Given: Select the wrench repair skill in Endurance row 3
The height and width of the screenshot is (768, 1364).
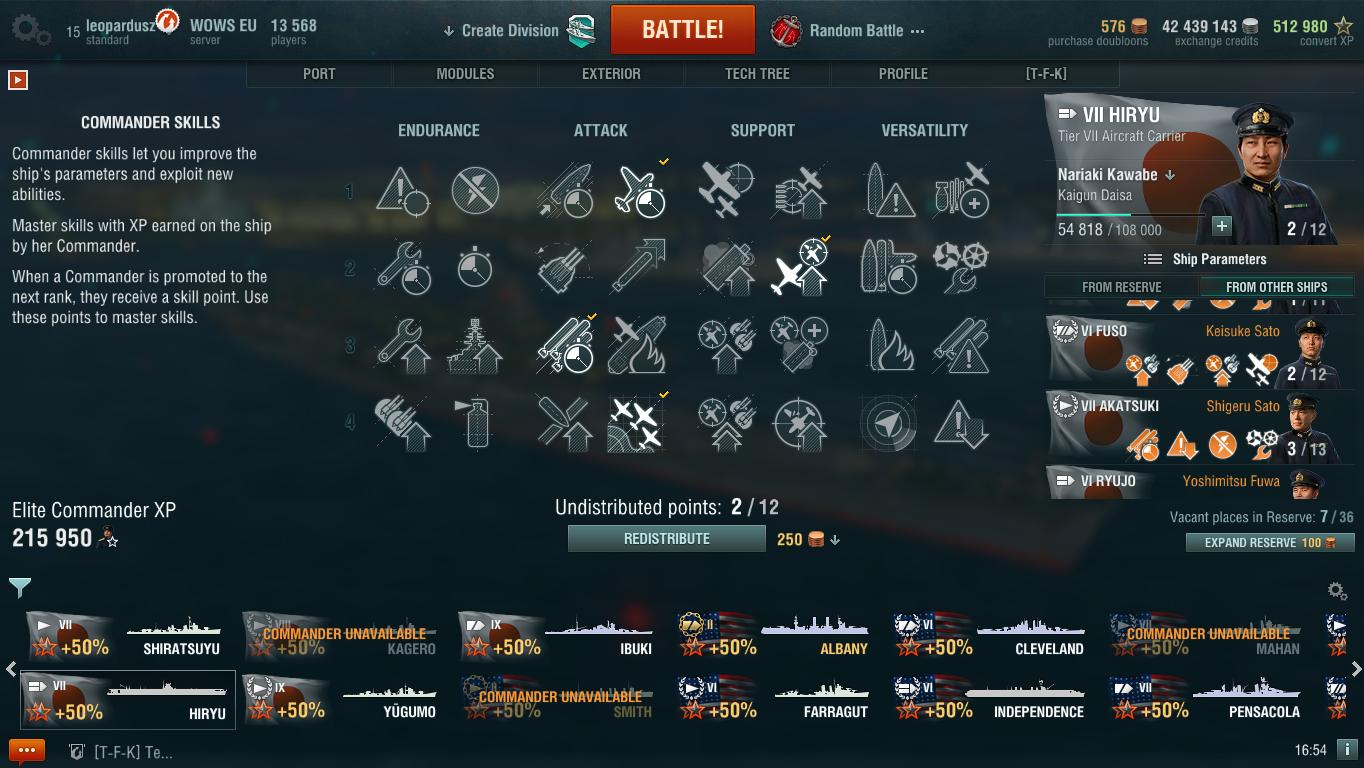Looking at the screenshot, I should pos(403,345).
